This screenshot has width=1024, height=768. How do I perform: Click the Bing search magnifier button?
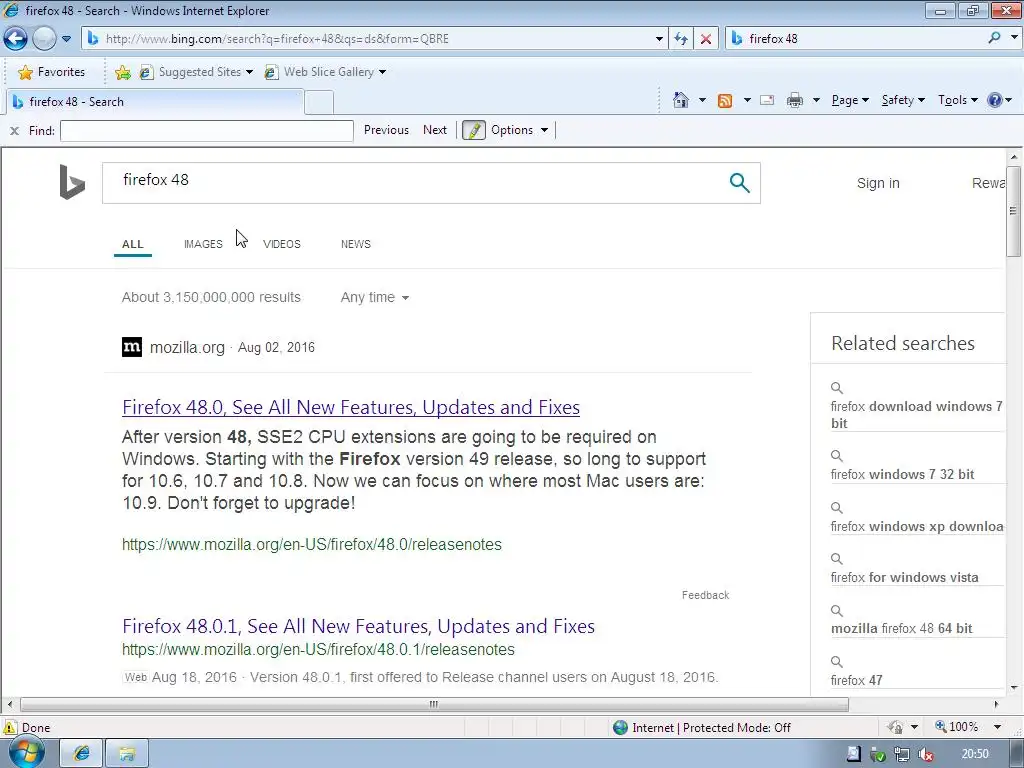coord(739,183)
